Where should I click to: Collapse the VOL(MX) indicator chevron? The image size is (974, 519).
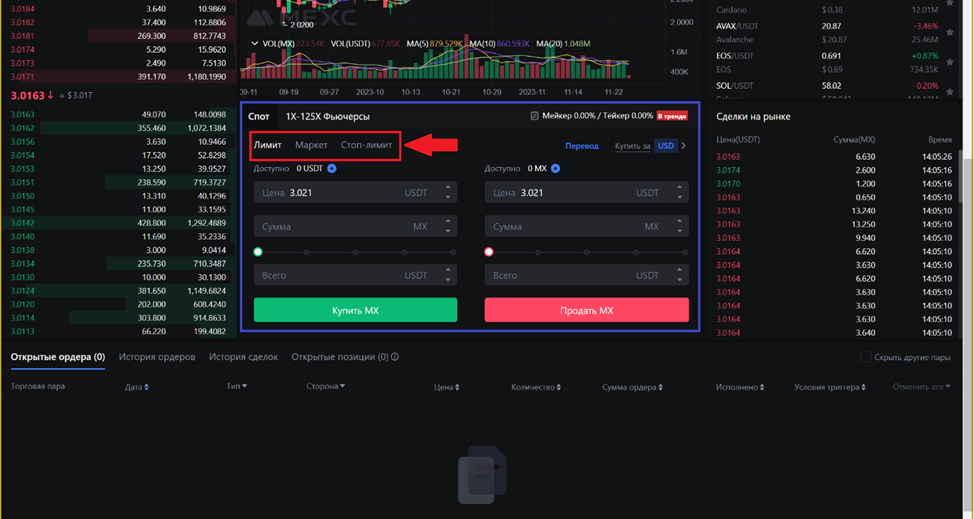(254, 44)
